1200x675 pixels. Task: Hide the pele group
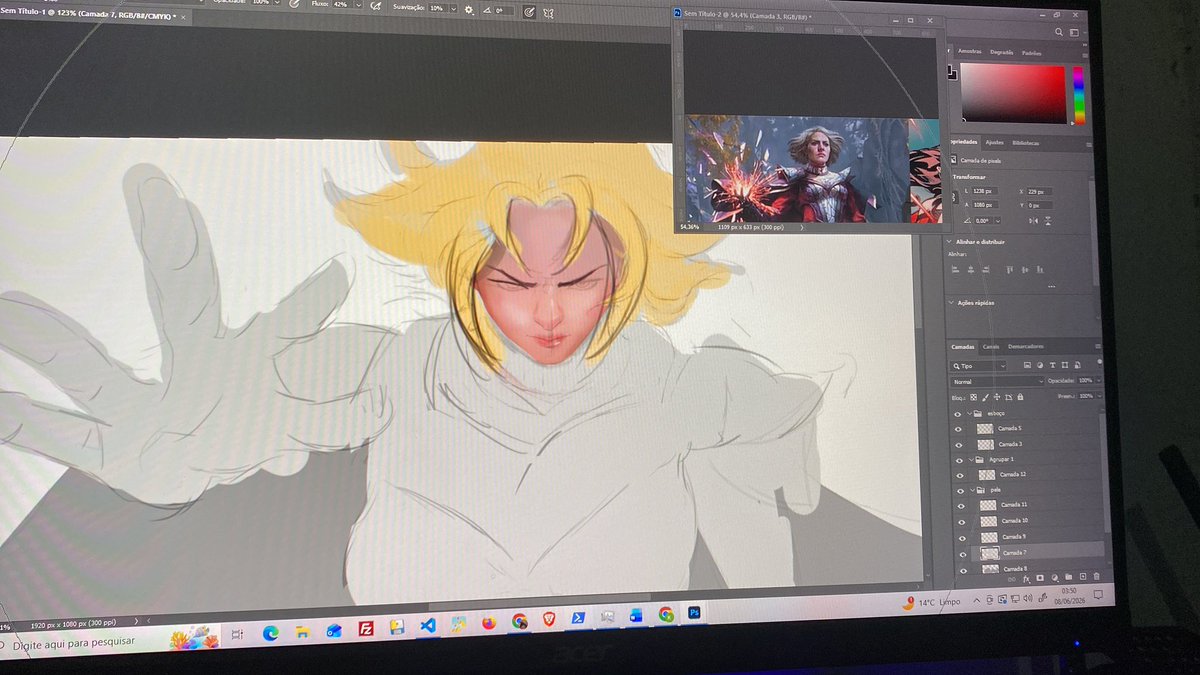click(x=960, y=490)
